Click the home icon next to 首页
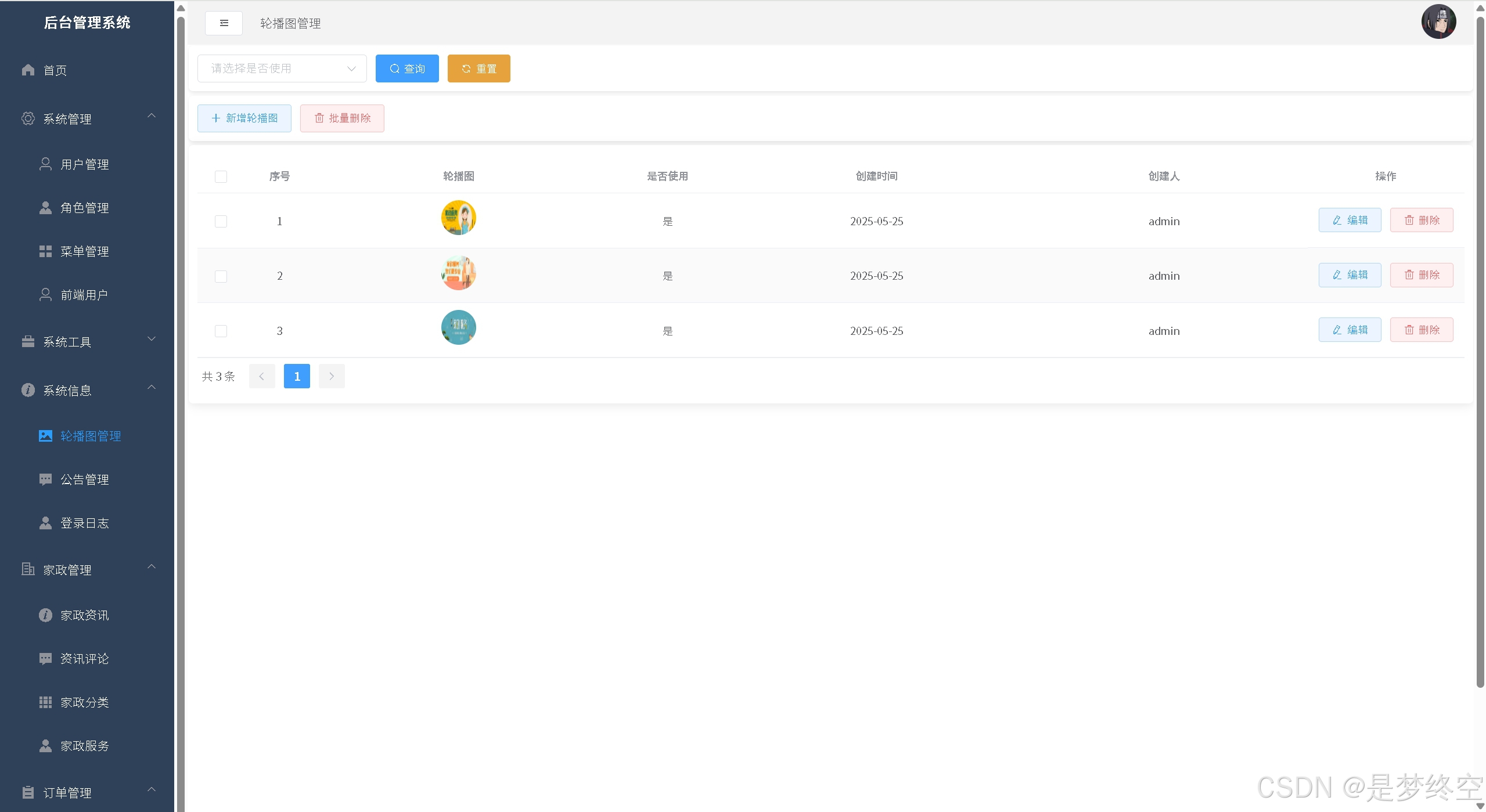 (x=28, y=70)
